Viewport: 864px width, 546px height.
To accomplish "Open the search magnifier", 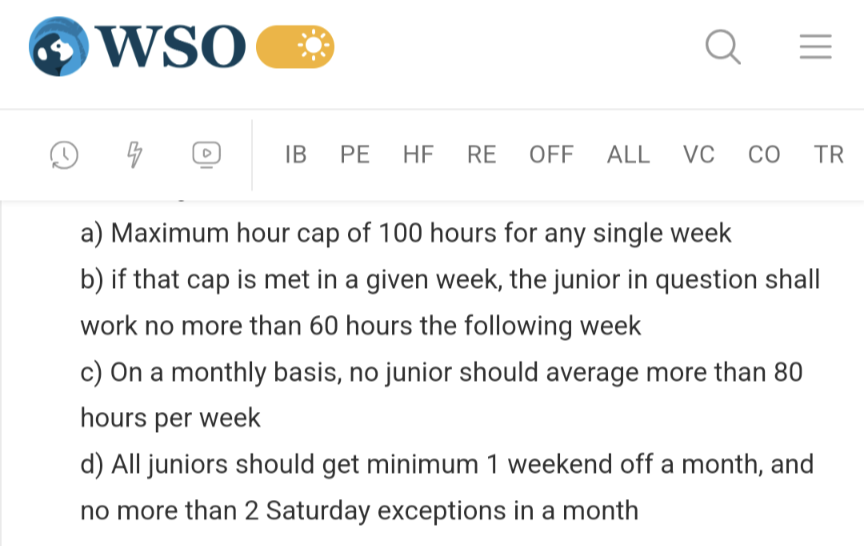I will [722, 46].
